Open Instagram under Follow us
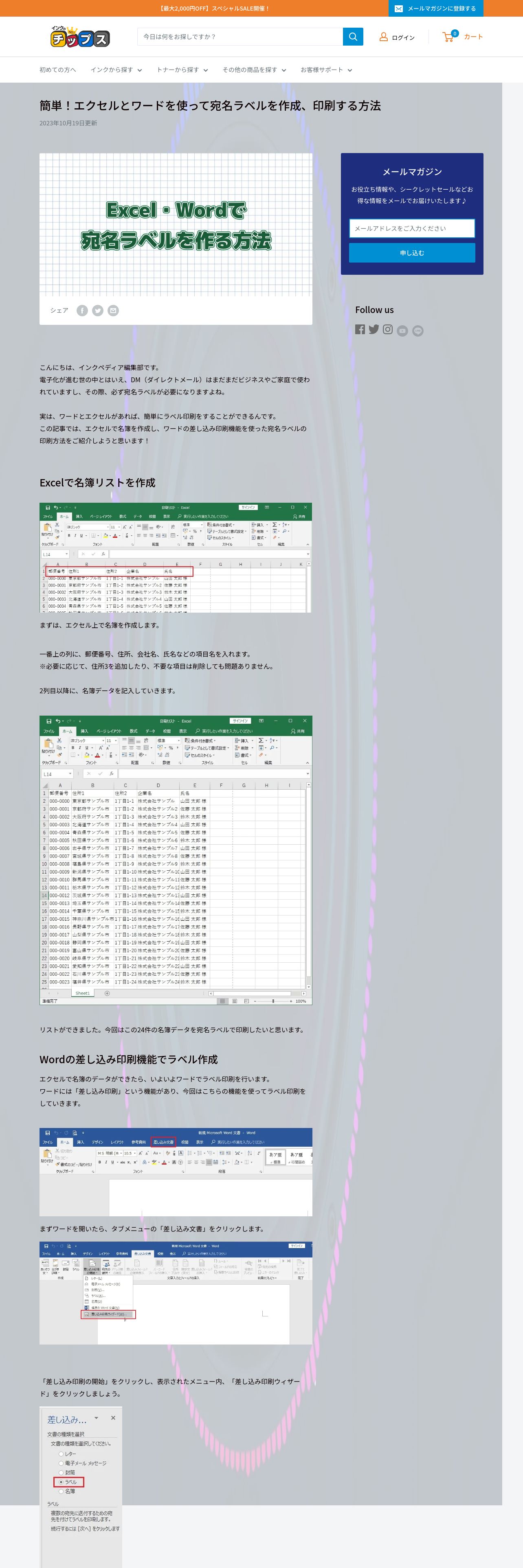The height and width of the screenshot is (1568, 523). 388,329
